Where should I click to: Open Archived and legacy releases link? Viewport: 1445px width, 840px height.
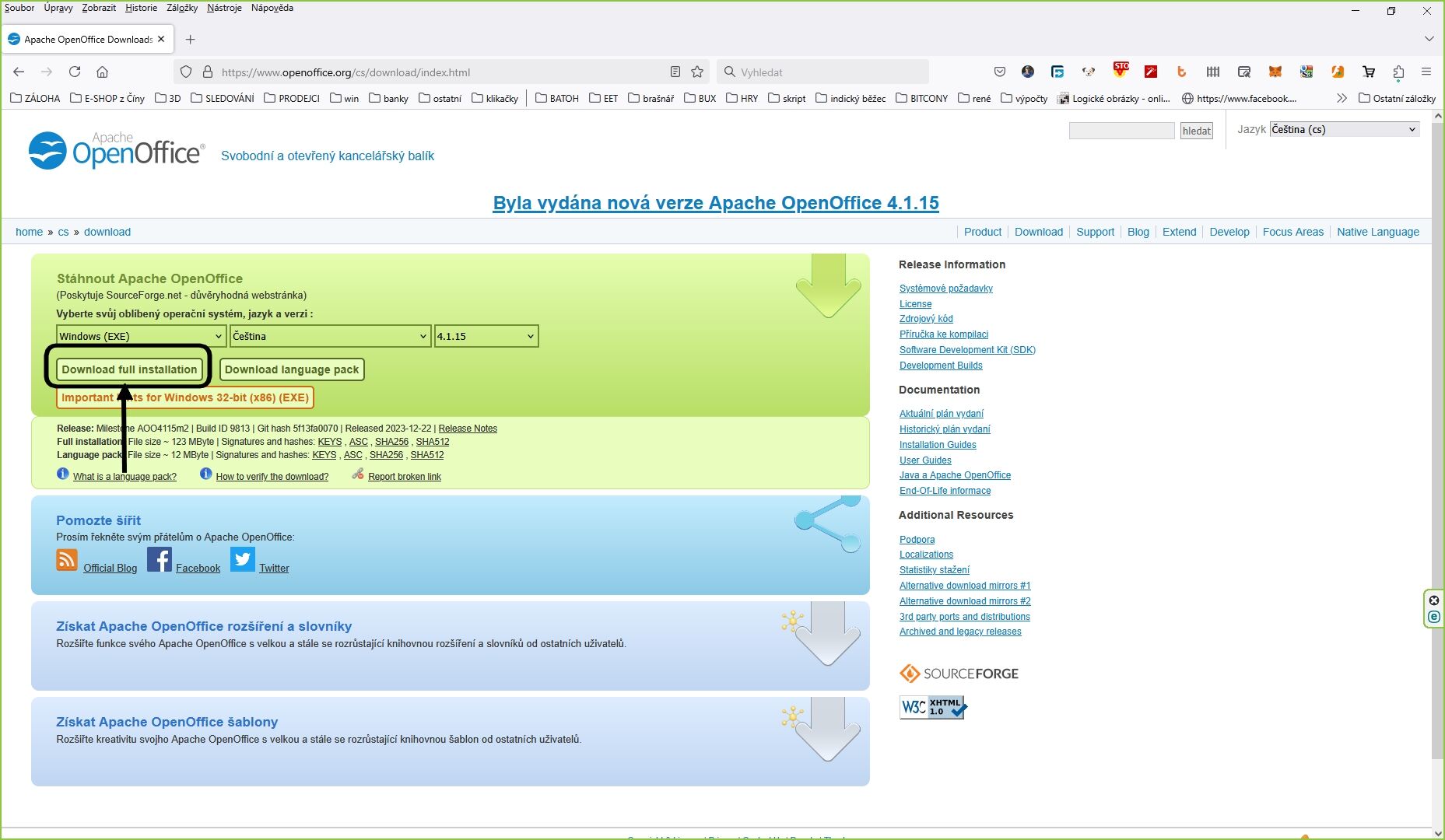960,632
